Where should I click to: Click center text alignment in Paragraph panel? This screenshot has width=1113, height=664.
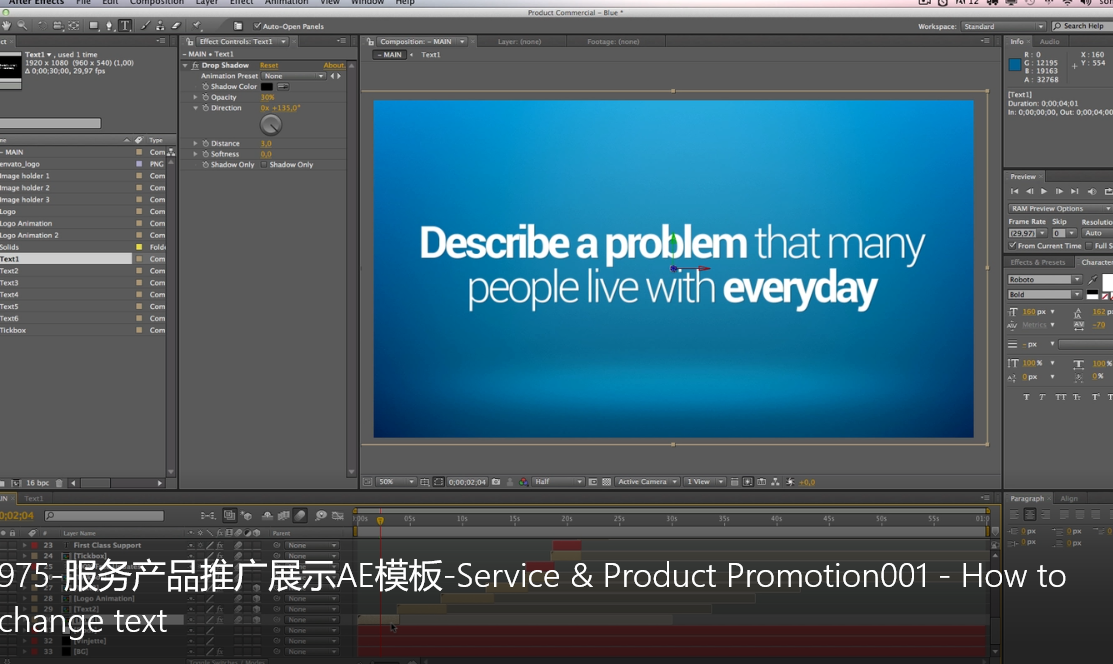[1030, 514]
